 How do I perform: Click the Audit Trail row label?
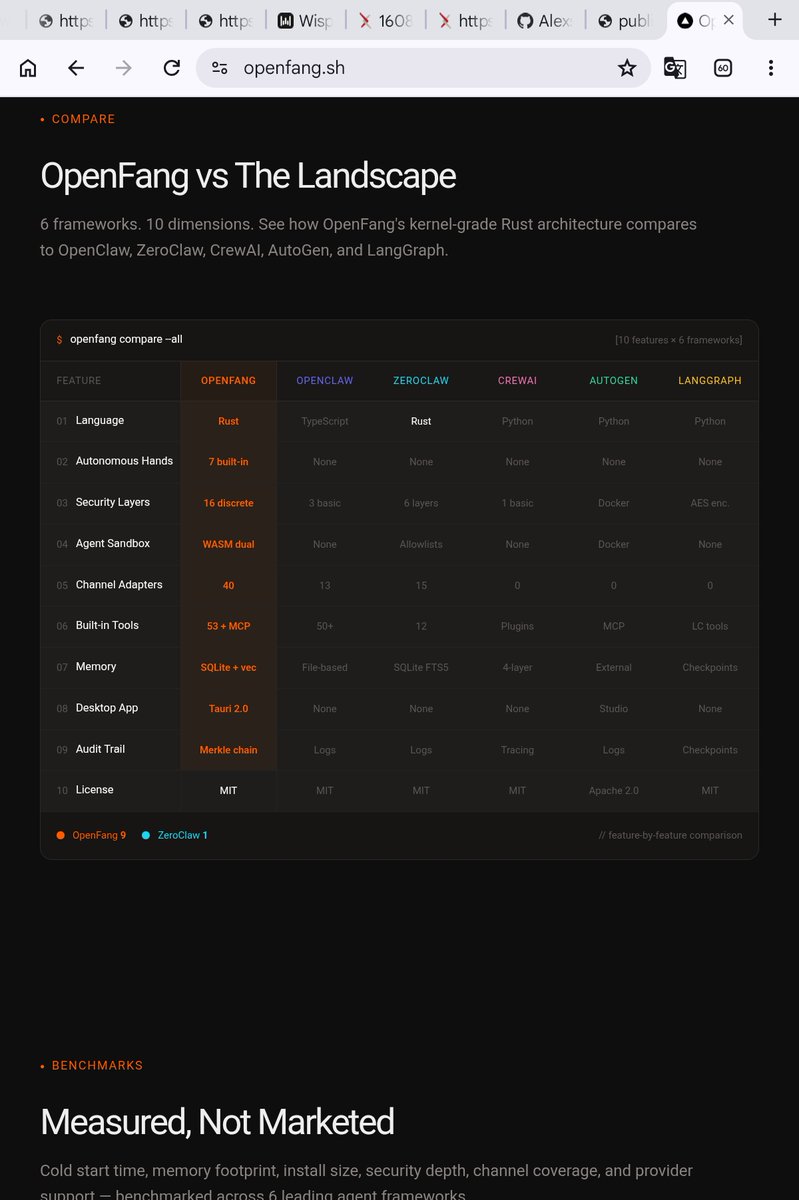[100, 749]
